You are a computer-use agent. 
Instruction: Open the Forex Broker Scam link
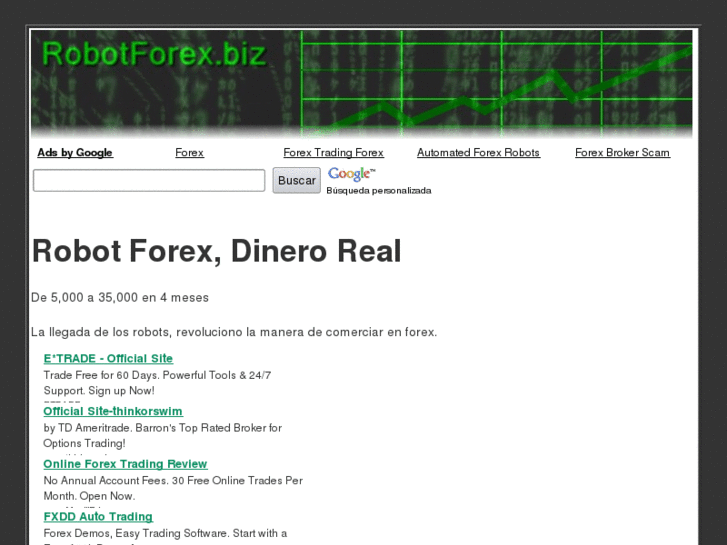pos(622,153)
